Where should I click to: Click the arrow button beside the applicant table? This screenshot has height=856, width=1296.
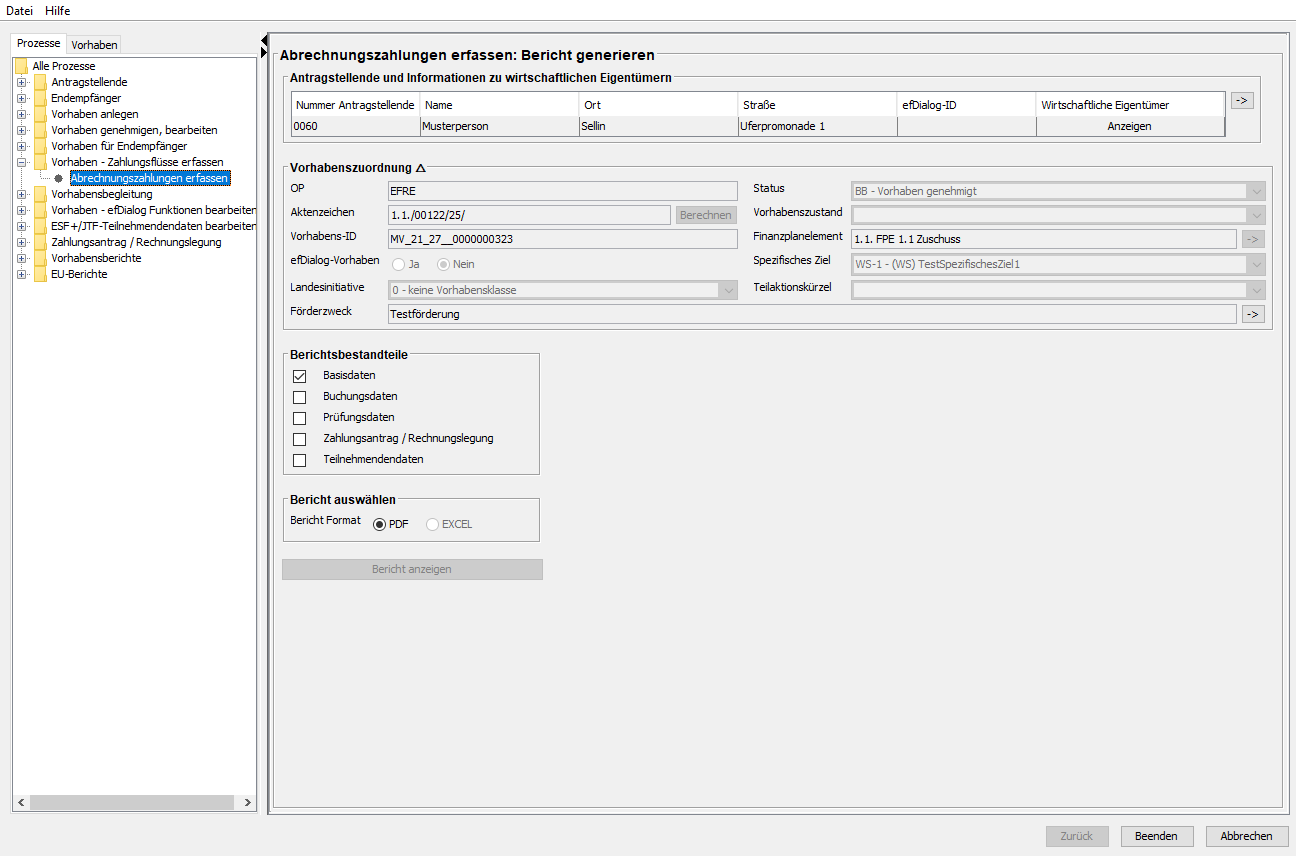tap(1241, 100)
